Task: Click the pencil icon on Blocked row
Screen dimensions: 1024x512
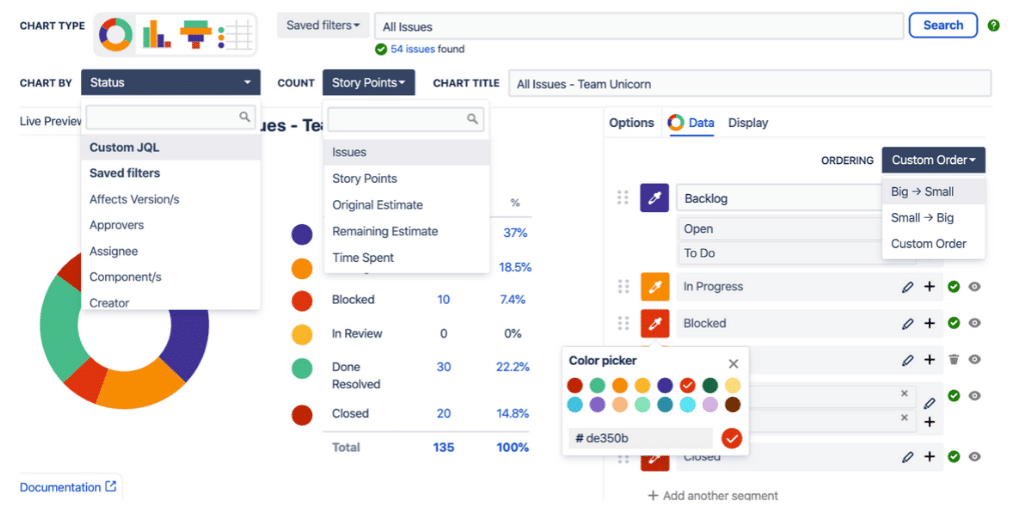Action: 907,323
